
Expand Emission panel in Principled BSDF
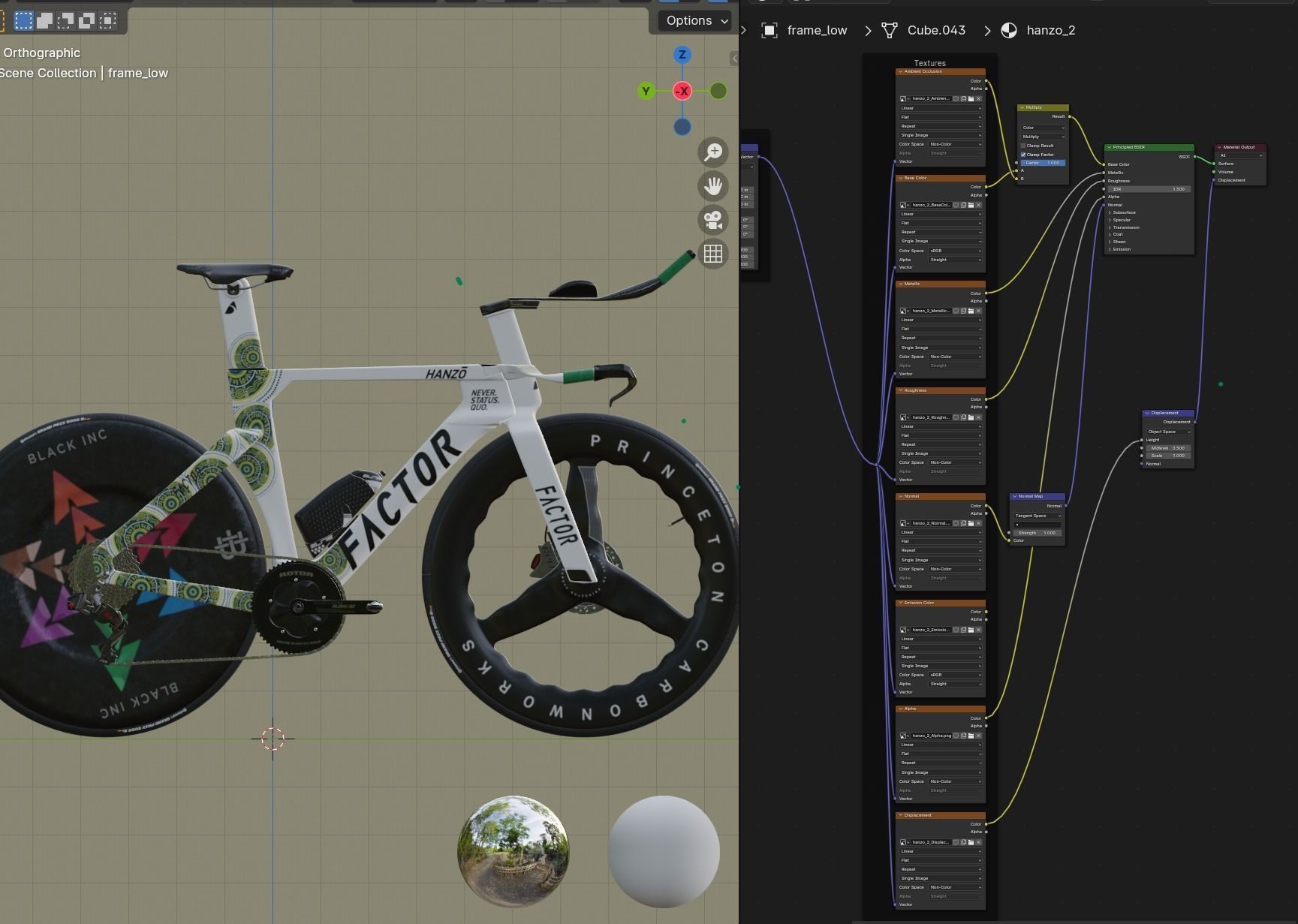1110,249
